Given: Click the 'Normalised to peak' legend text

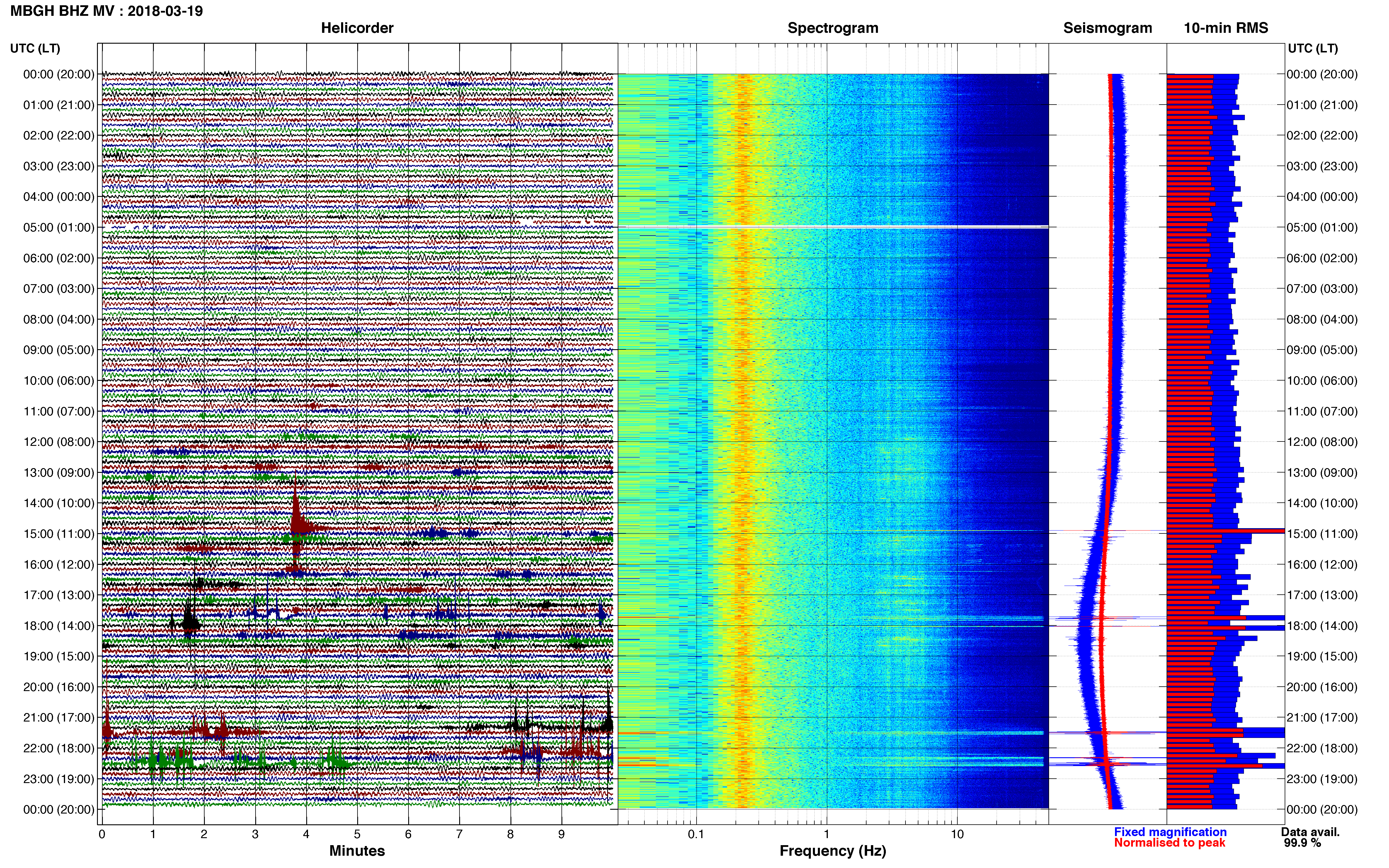Looking at the screenshot, I should 1170,843.
